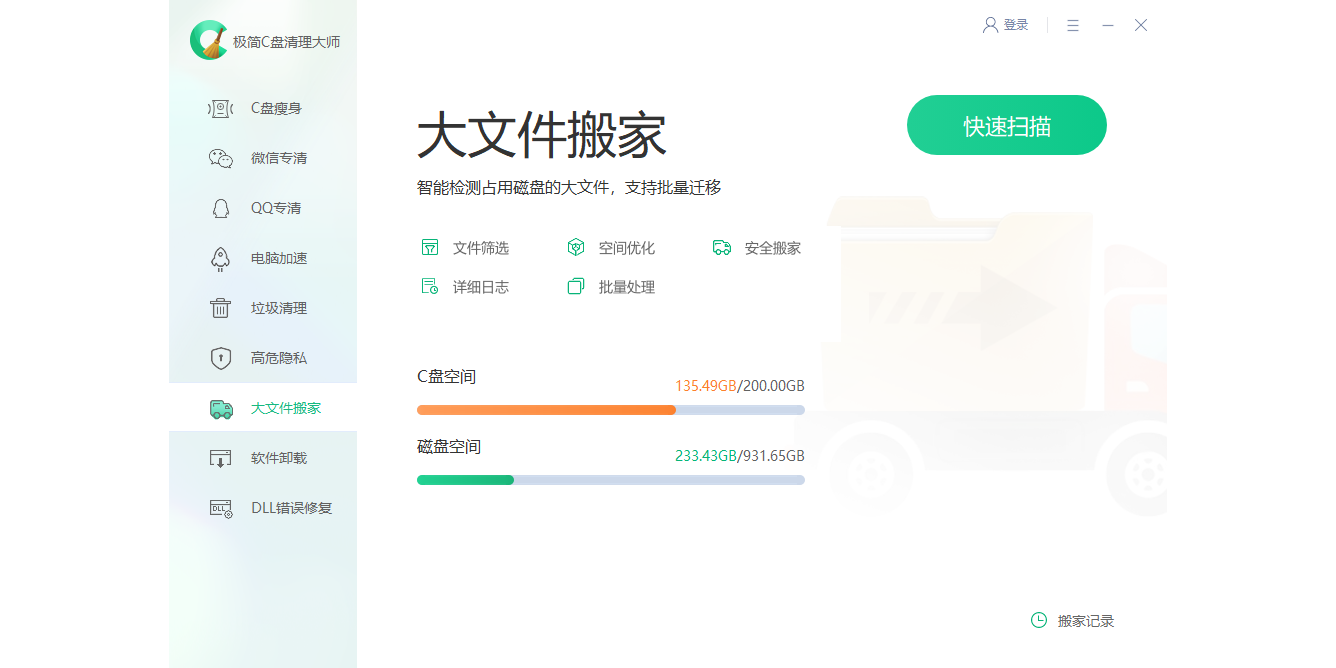
Task: Click the 安全搬家 truck feature icon
Action: [722, 248]
